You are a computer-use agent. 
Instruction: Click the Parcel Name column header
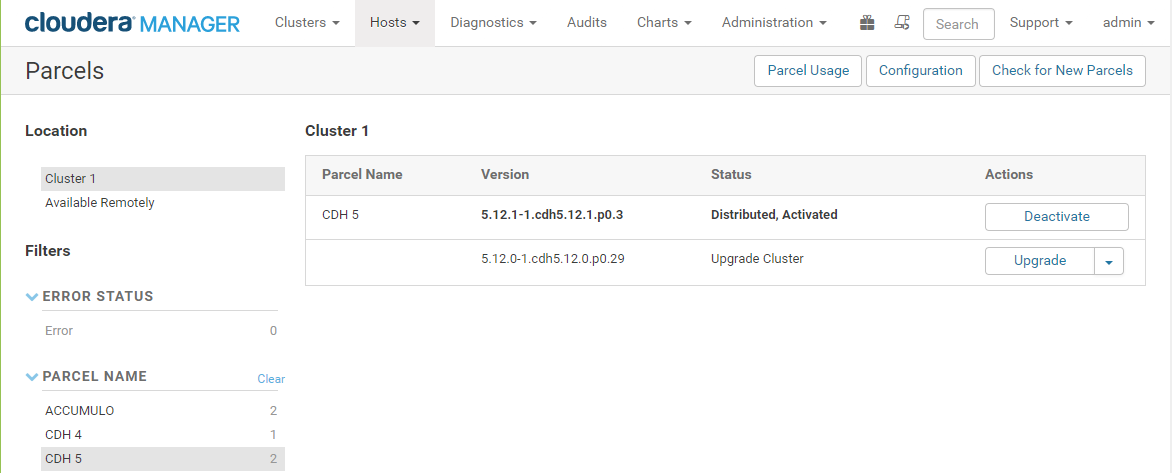(363, 174)
